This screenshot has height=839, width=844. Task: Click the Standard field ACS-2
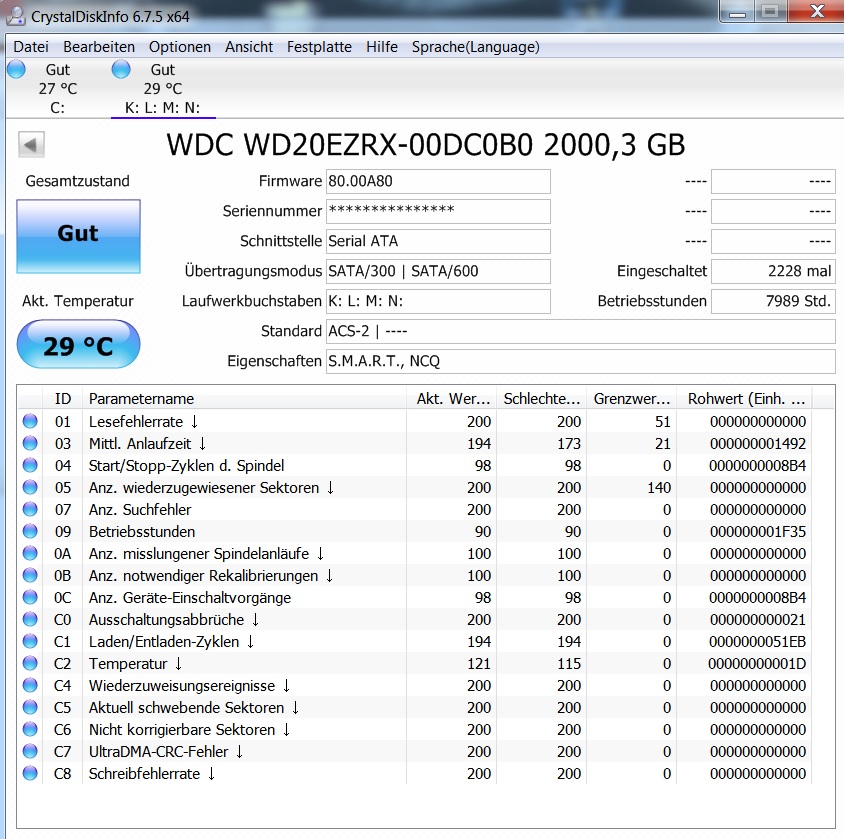click(x=581, y=331)
